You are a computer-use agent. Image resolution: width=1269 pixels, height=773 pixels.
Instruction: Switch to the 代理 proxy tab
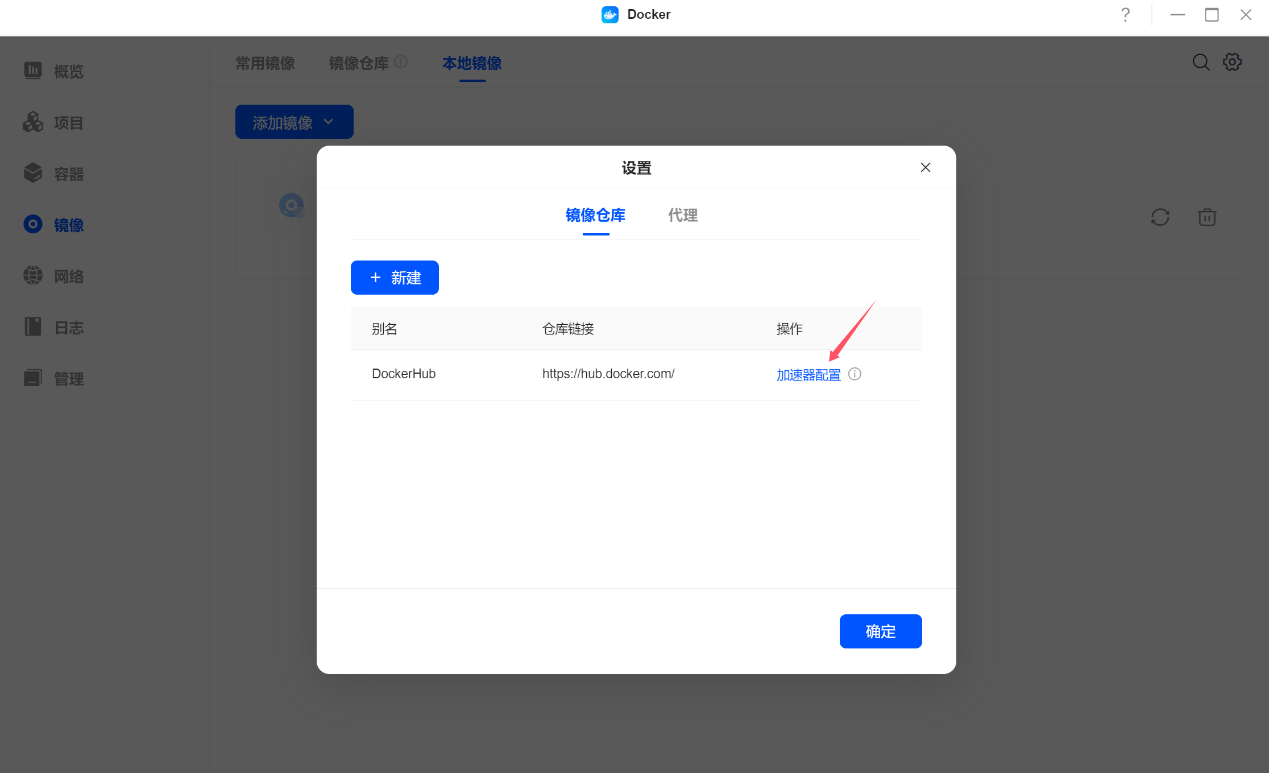[683, 215]
